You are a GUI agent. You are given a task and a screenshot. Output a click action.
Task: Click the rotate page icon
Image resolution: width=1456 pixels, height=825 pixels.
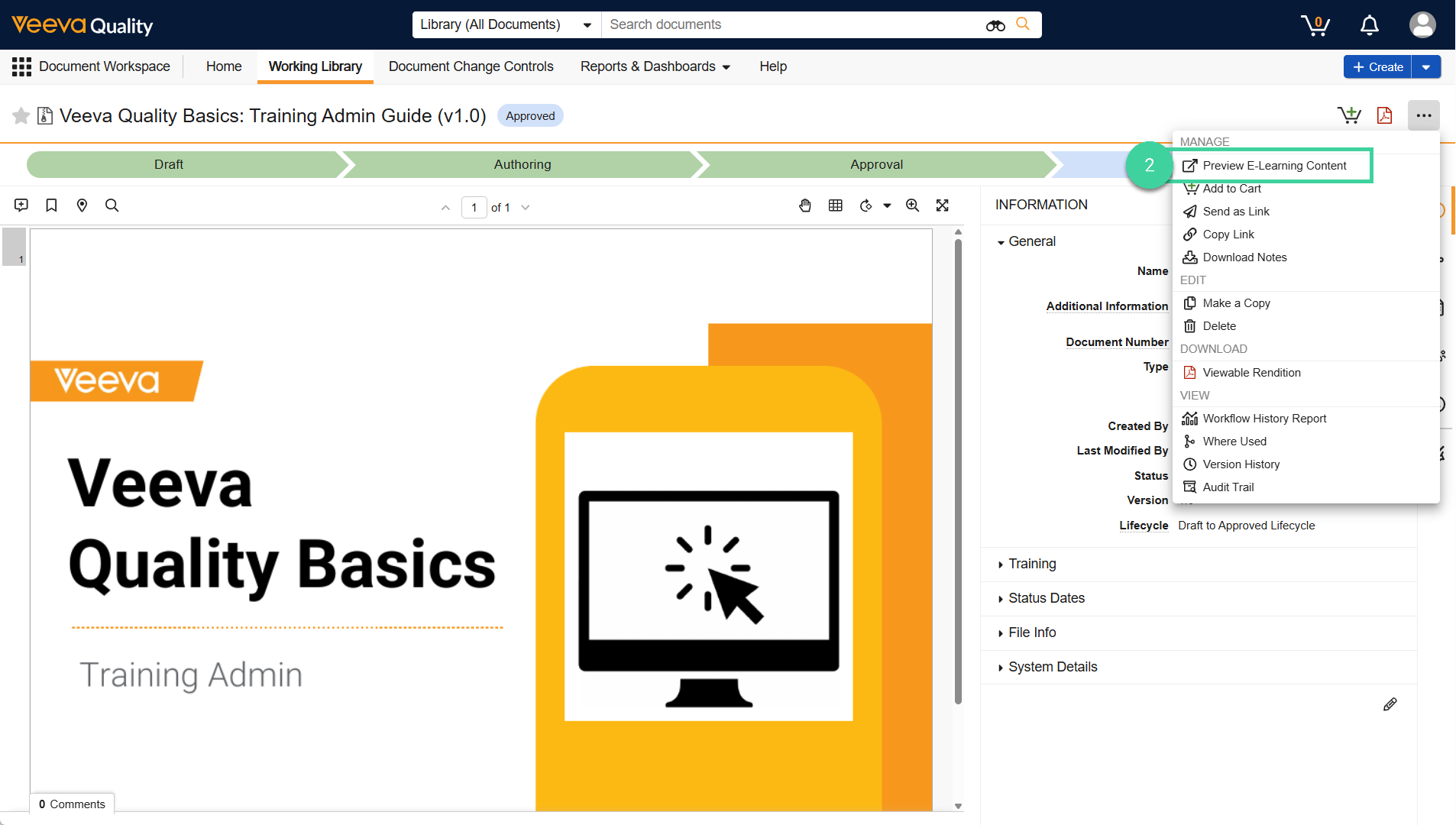(x=866, y=205)
